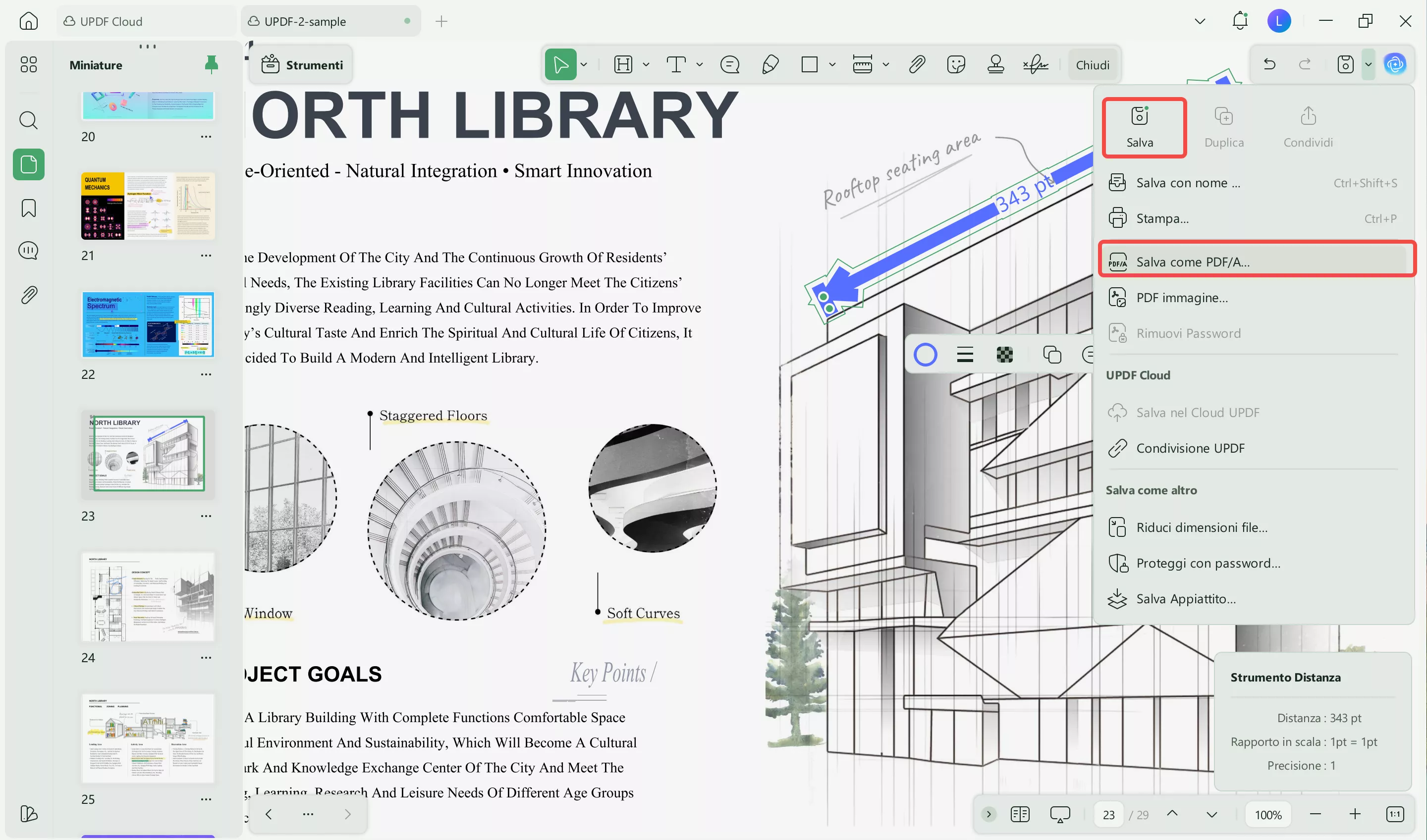
Task: Select the pencil drawing tool
Action: coord(770,64)
